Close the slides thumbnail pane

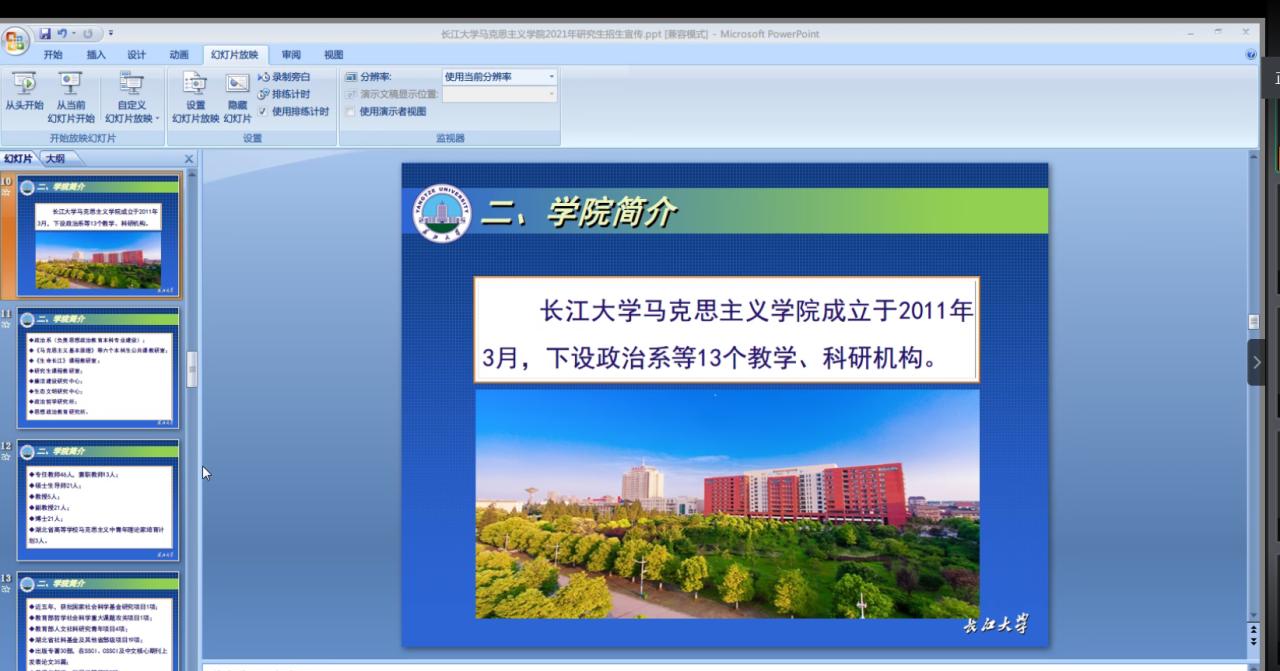click(189, 159)
